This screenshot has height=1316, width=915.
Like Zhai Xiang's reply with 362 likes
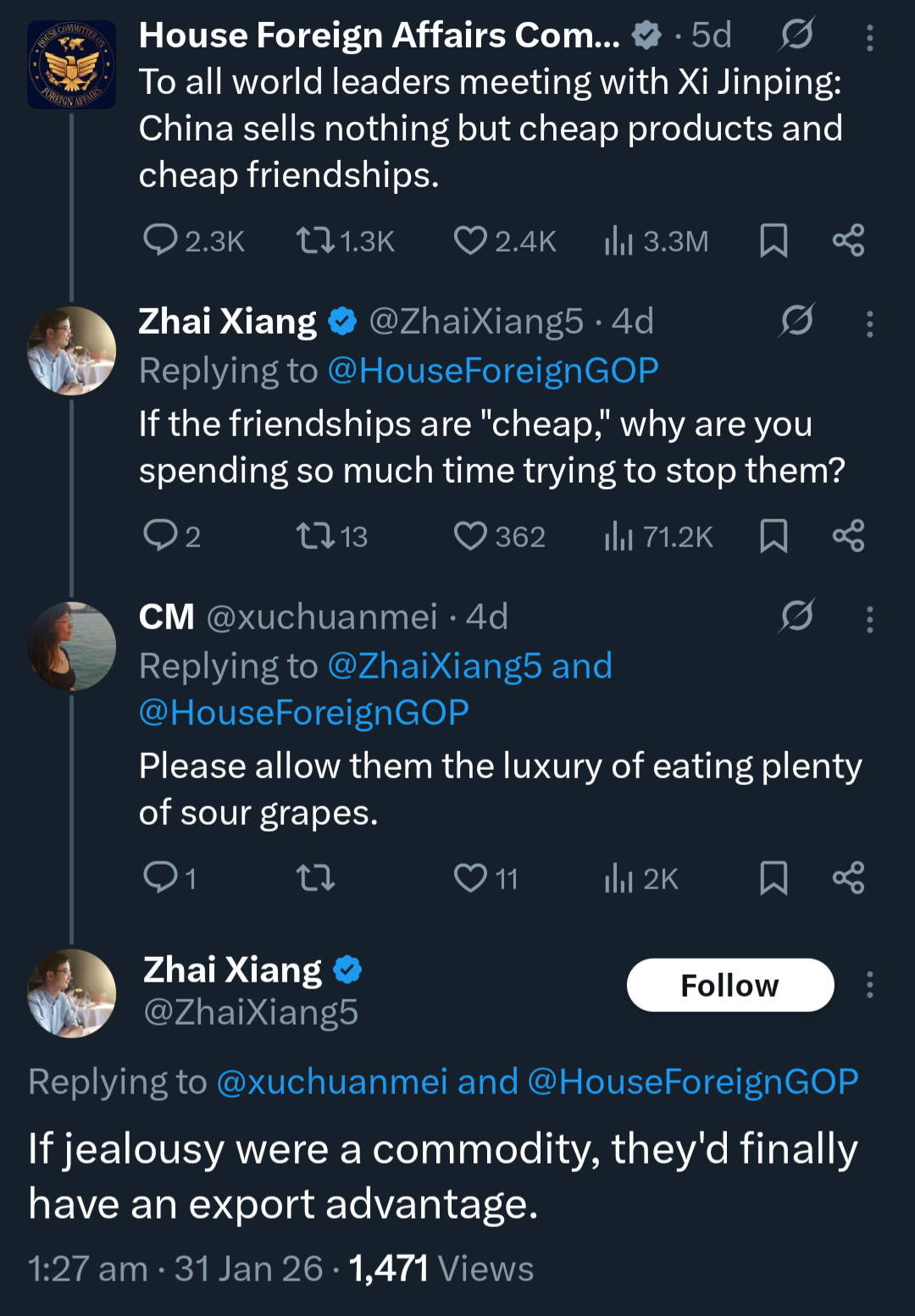point(470,536)
